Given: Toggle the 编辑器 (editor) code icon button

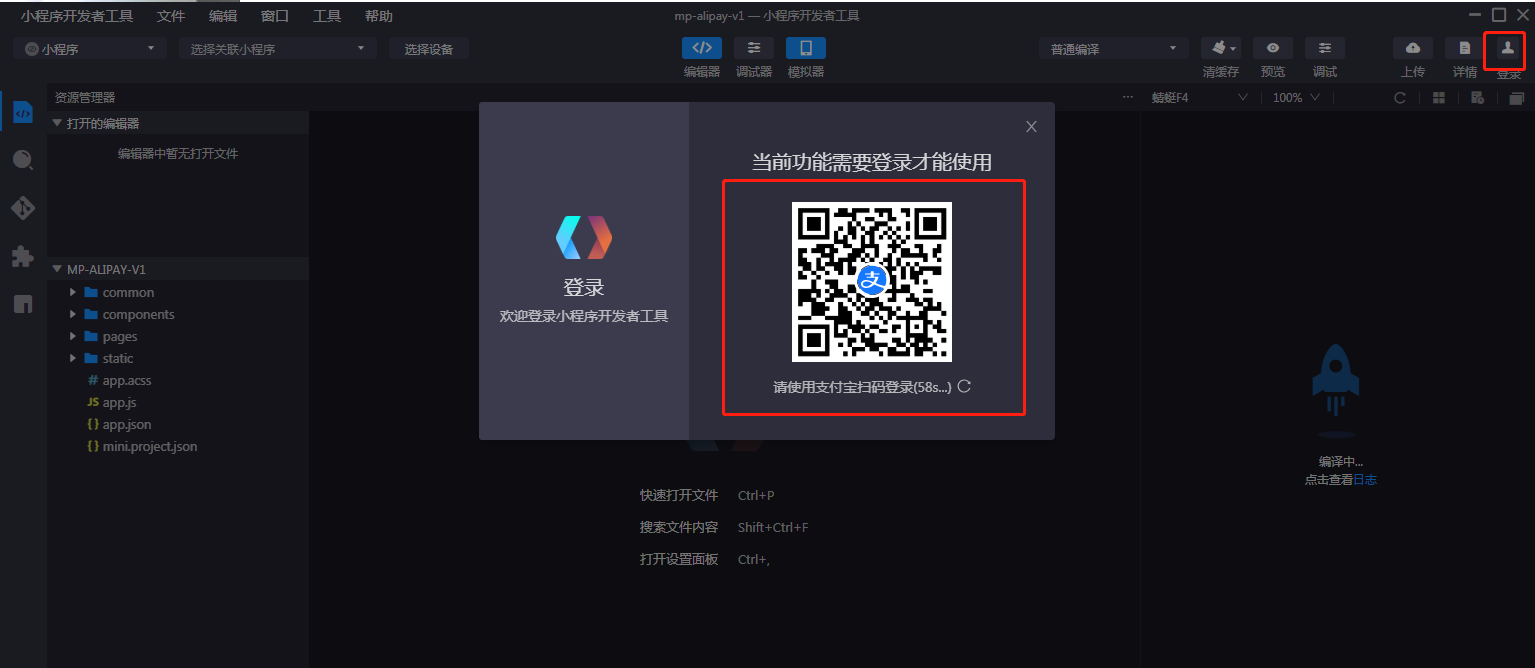Looking at the screenshot, I should pyautogui.click(x=702, y=48).
